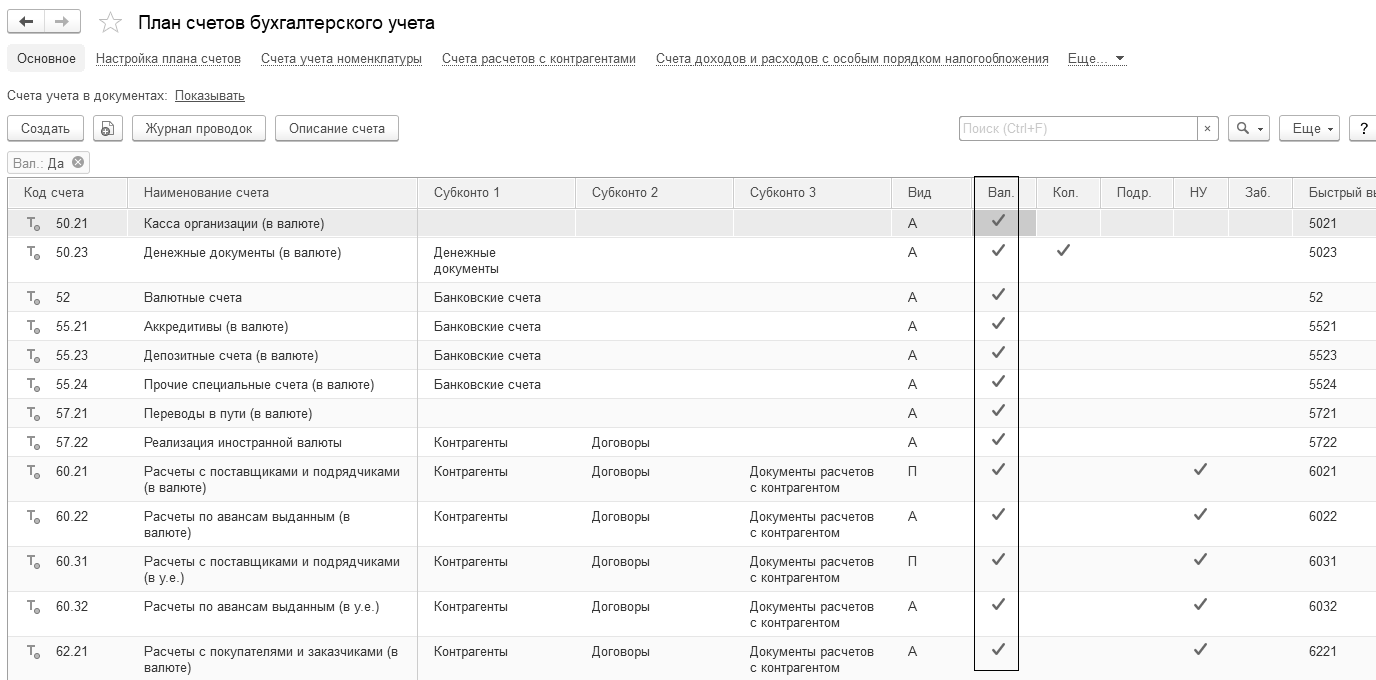This screenshot has width=1376, height=680.
Task: Click the 'Создать' button
Action: click(45, 129)
